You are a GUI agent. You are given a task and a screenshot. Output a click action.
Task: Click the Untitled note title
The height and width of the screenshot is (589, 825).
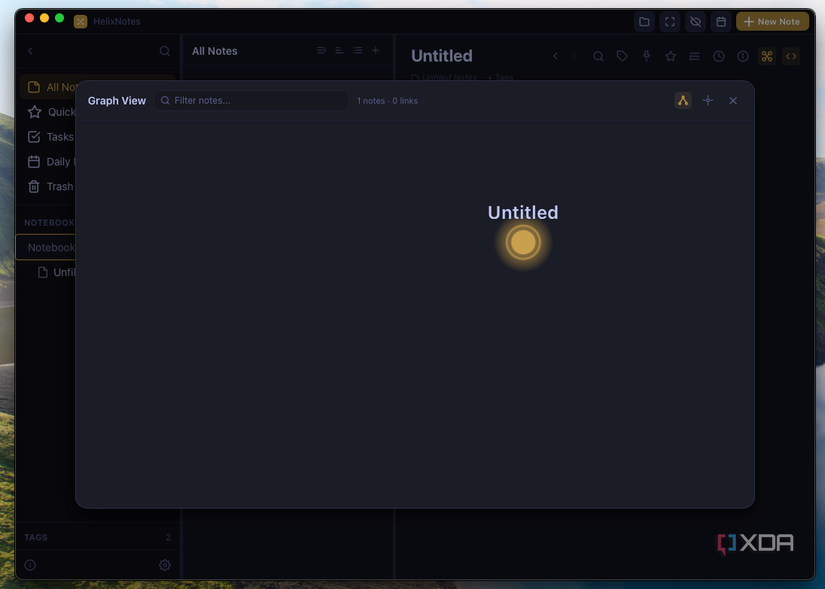441,56
